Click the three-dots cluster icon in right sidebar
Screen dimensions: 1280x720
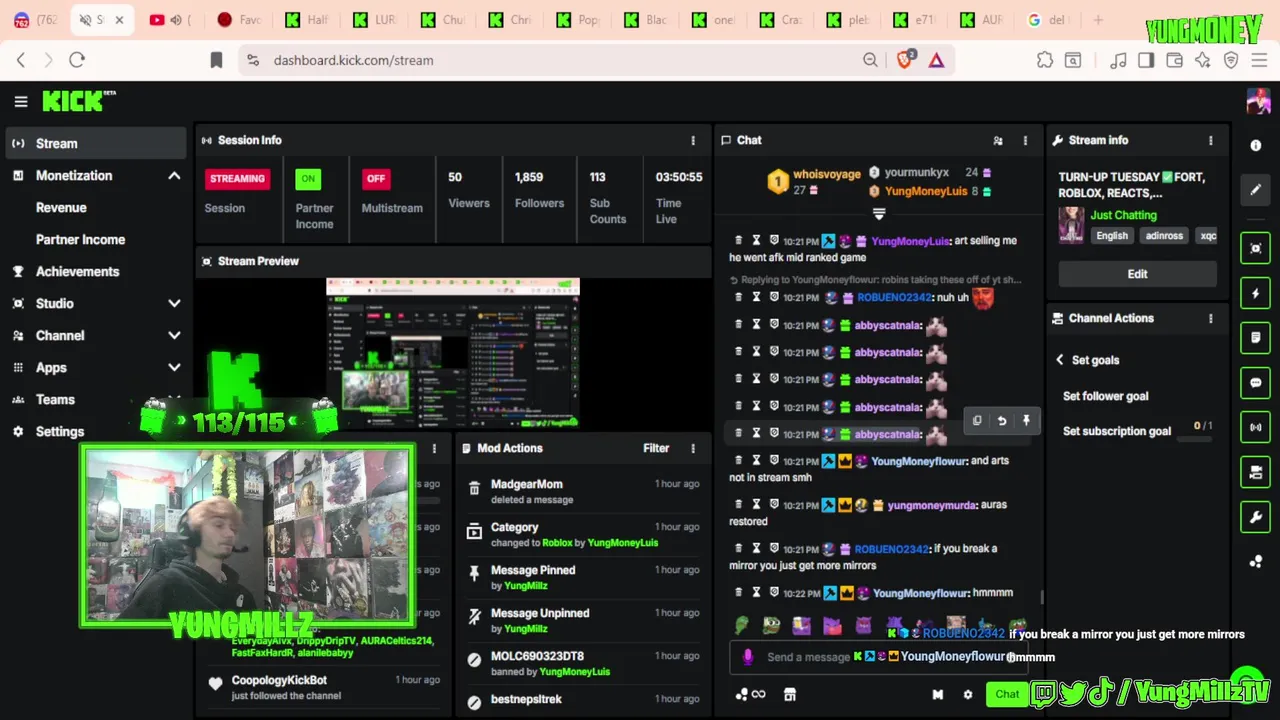1256,562
